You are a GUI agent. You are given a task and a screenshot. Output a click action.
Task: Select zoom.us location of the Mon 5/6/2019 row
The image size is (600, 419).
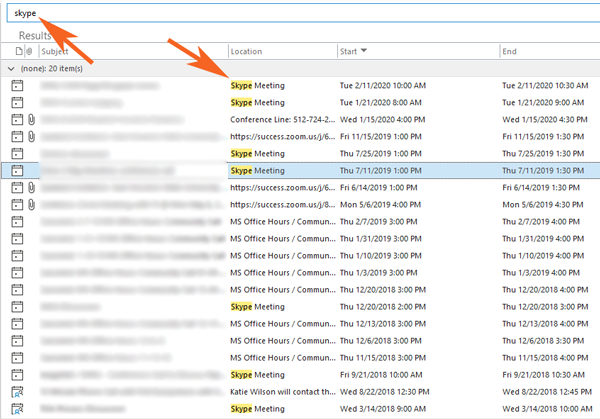[282, 205]
